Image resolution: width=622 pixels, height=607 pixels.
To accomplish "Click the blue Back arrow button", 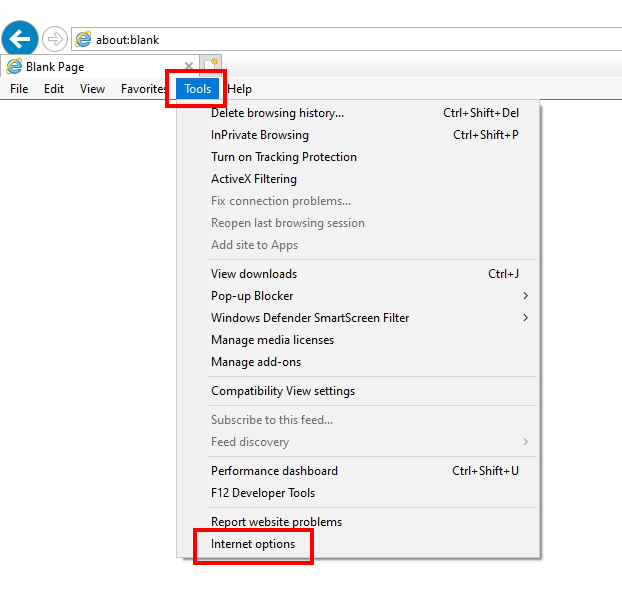I will 20,39.
